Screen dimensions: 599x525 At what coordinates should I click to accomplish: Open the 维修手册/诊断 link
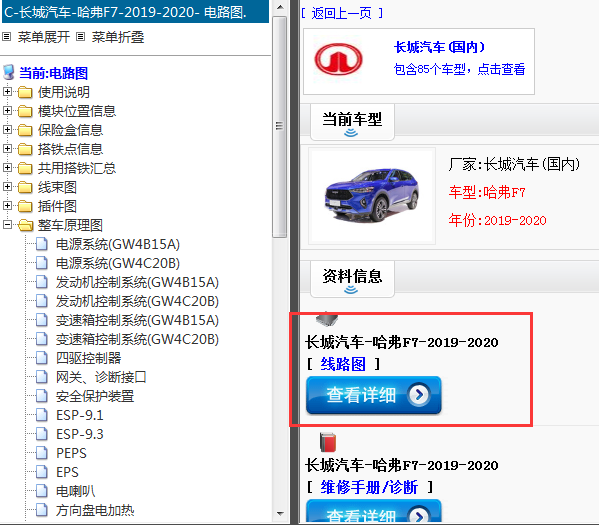[369, 487]
